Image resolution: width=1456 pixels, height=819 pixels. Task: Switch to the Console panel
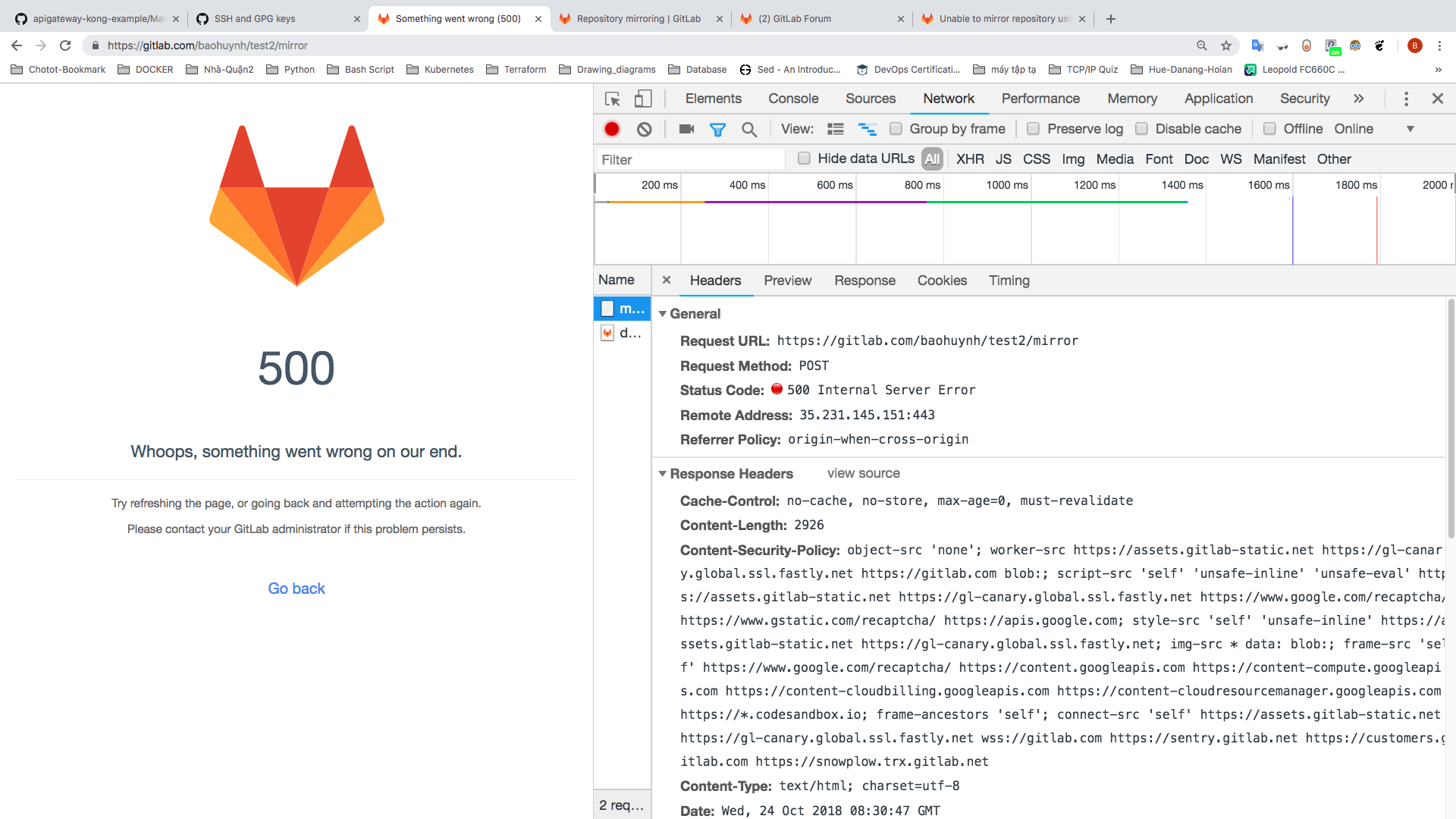coord(793,99)
